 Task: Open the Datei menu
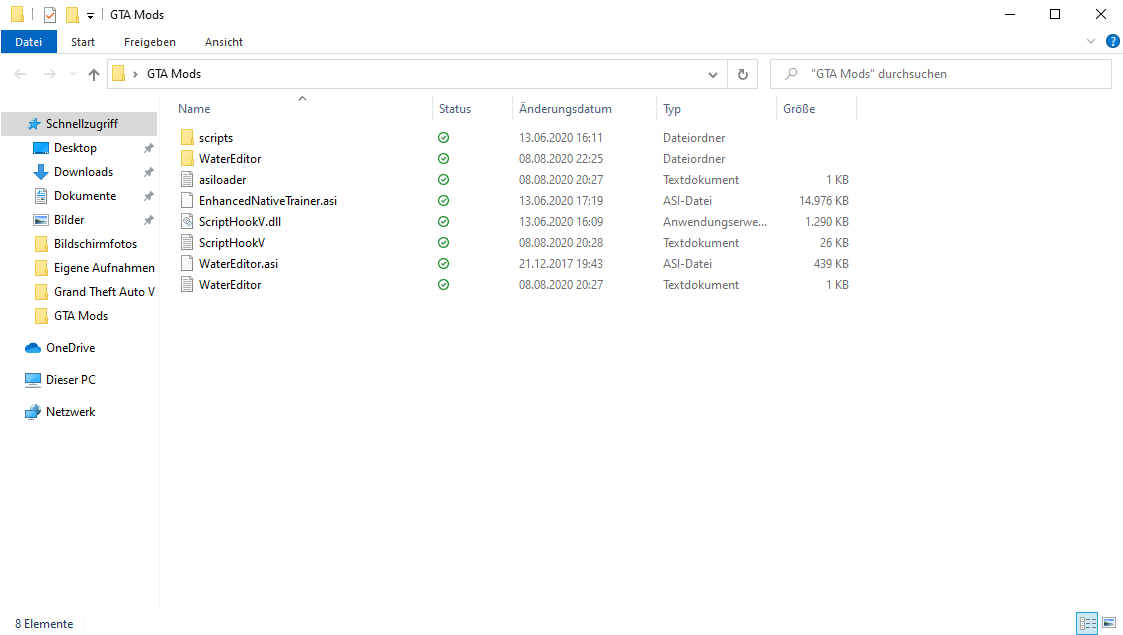pos(29,42)
